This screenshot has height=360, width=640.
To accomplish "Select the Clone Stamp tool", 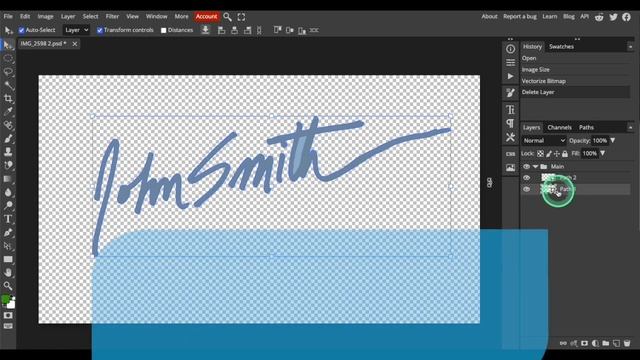I will pos(8,152).
